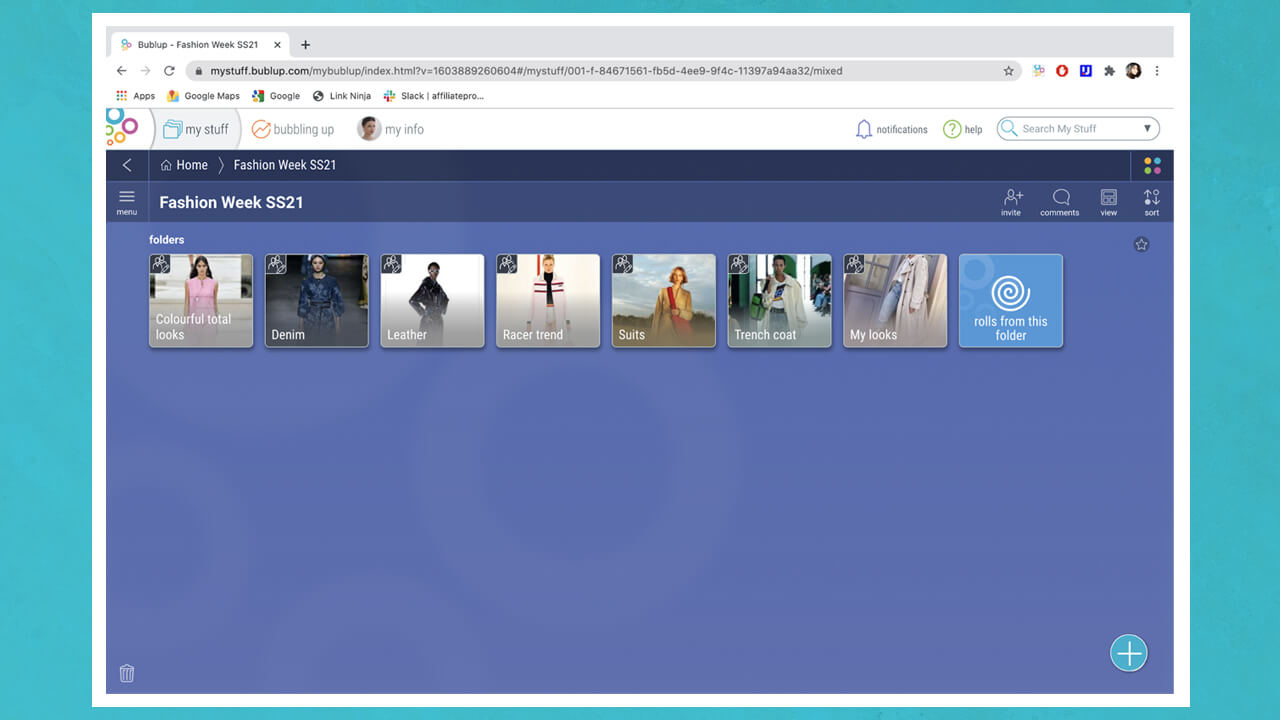Open Apps bookmarks shortcut
This screenshot has height=720, width=1280.
click(135, 96)
